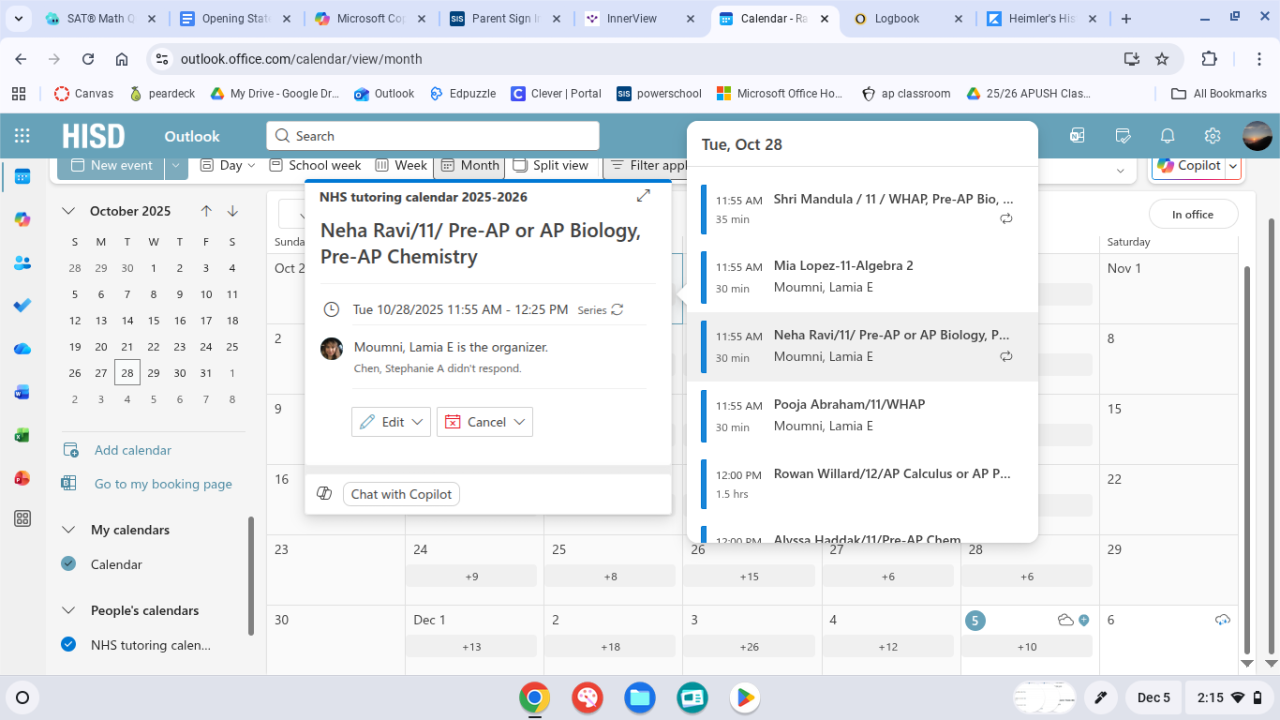Launch Excel from the left rail
Image resolution: width=1280 pixels, height=720 pixels.
[22, 436]
